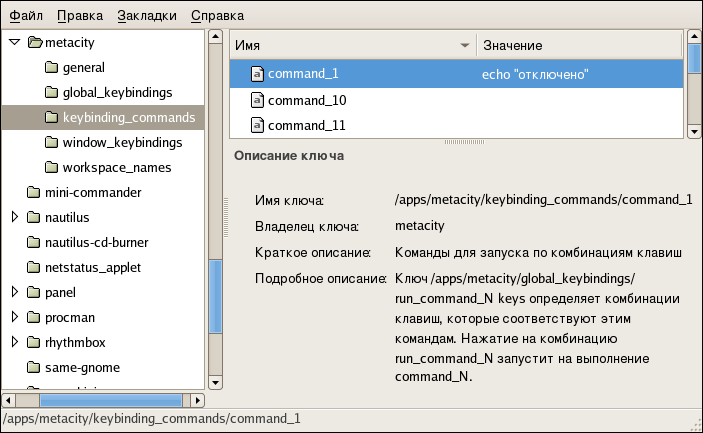Click the global_keybindings folder icon
703x433 pixels.
point(52,93)
